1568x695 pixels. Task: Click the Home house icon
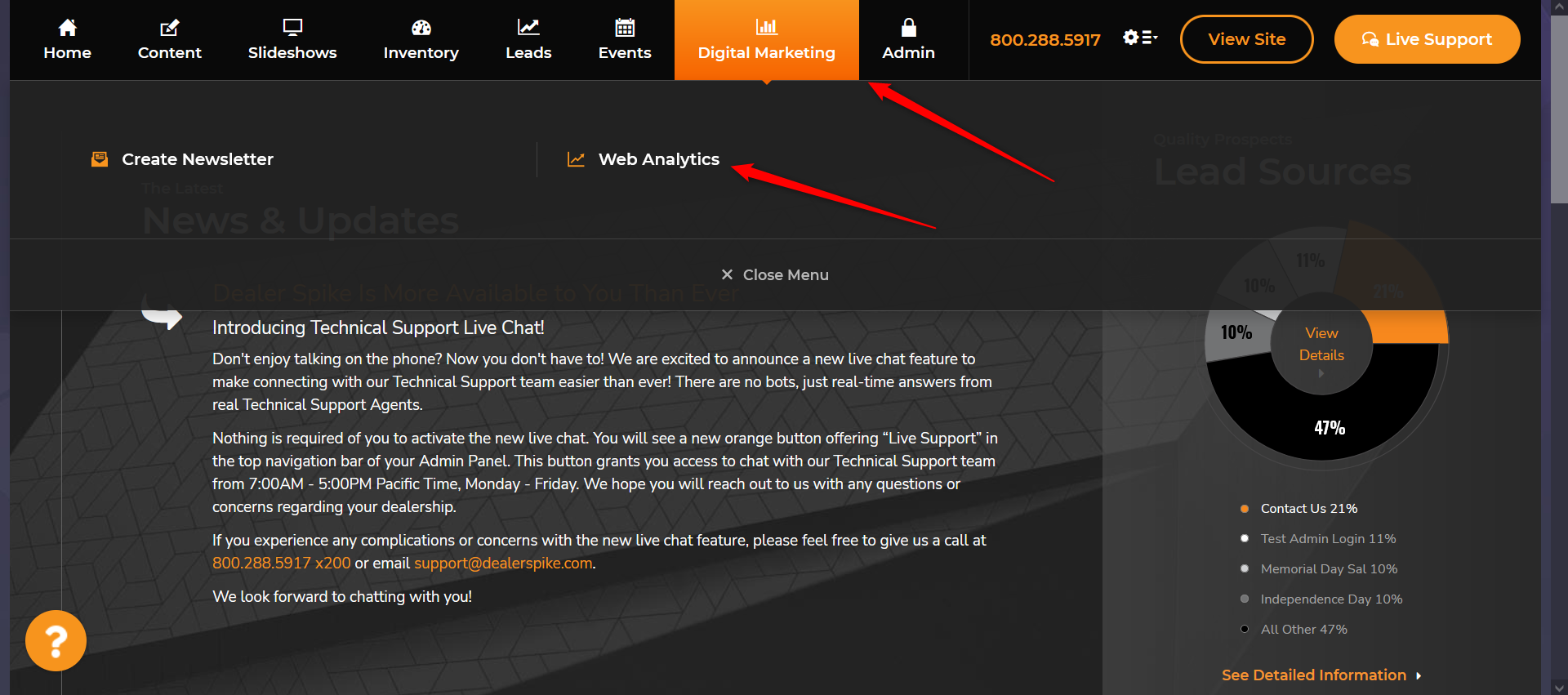click(x=68, y=28)
